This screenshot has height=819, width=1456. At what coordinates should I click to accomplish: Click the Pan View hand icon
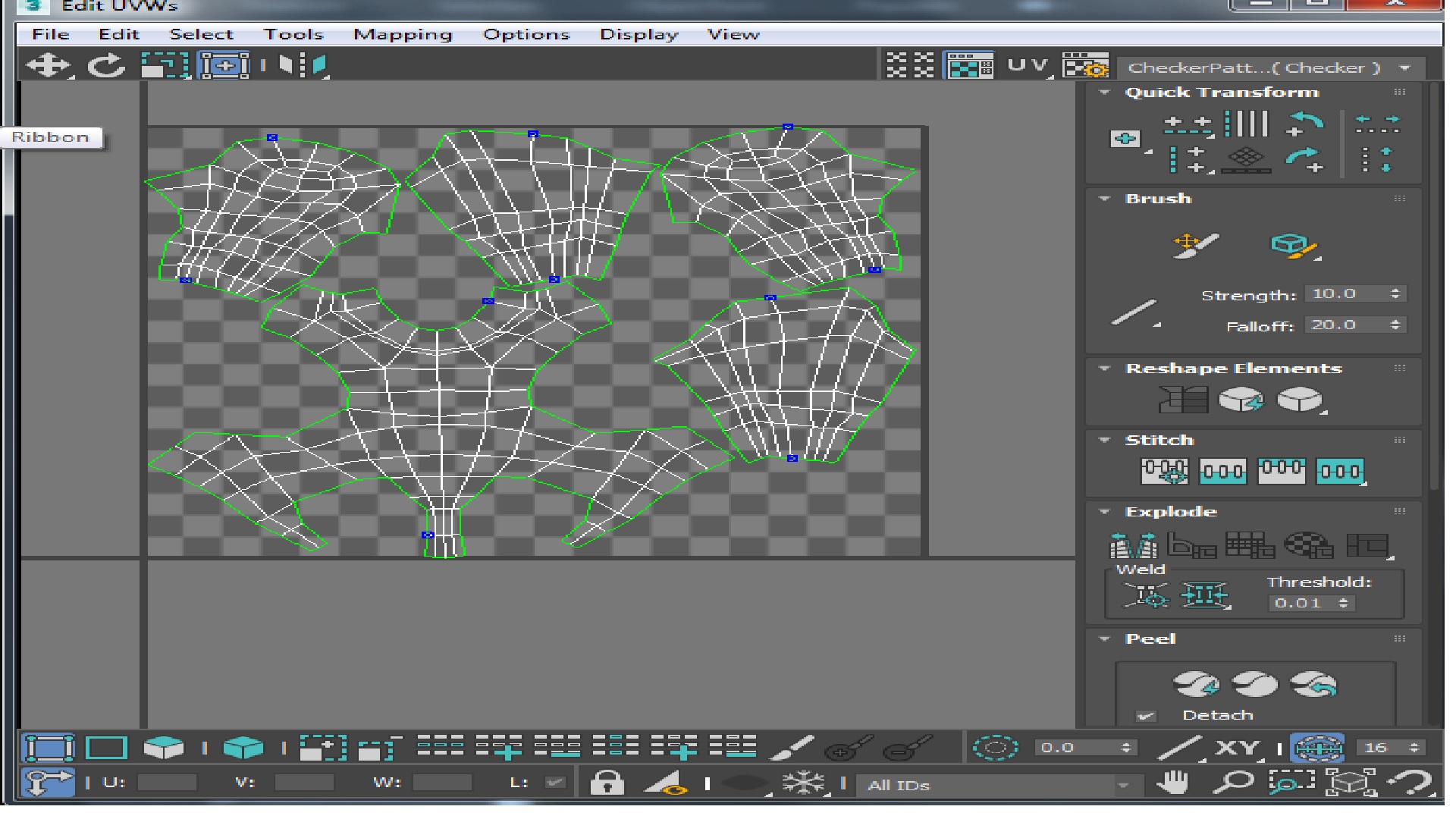tap(1173, 782)
